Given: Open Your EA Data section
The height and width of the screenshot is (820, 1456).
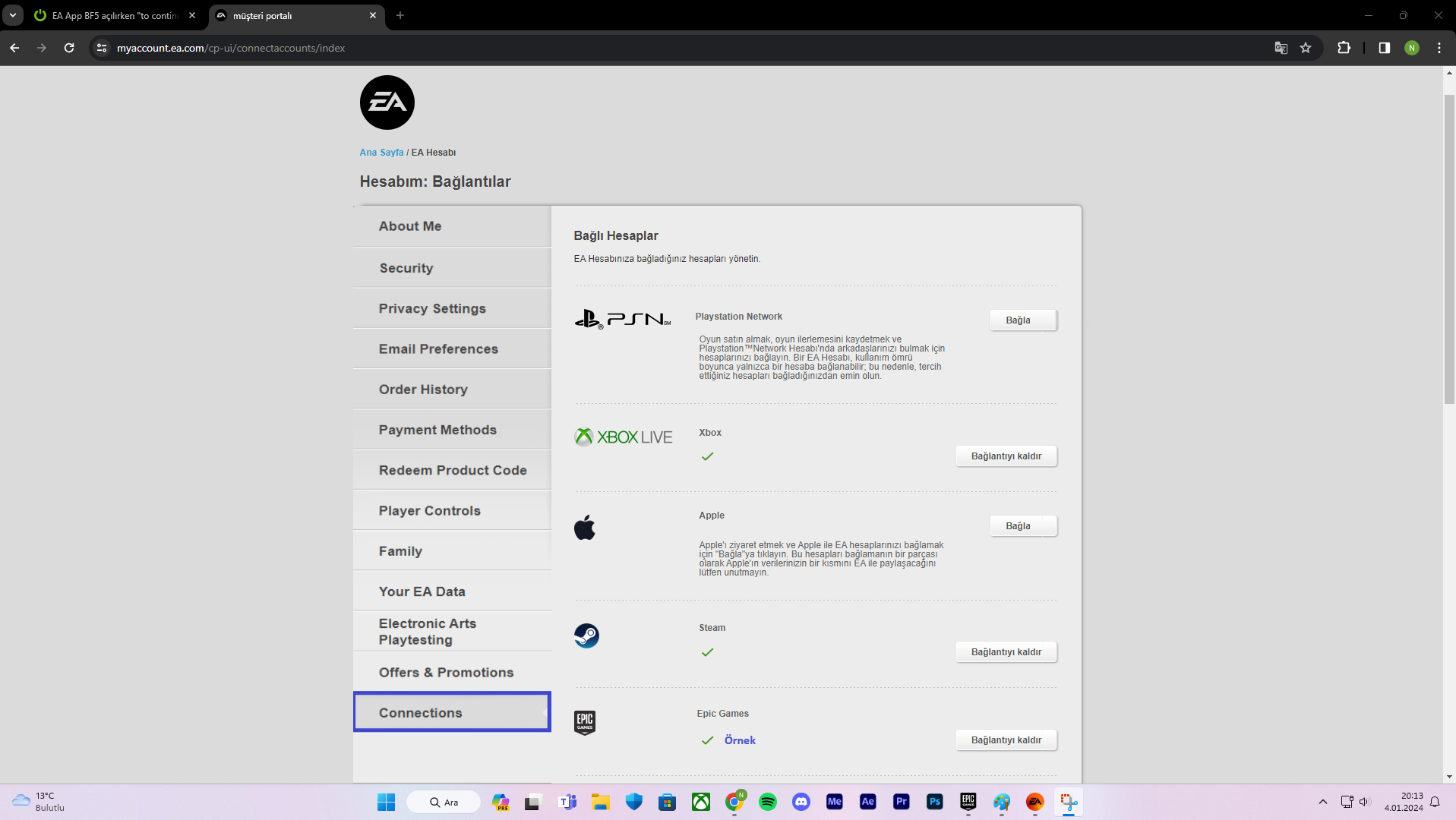Looking at the screenshot, I should 452,591.
